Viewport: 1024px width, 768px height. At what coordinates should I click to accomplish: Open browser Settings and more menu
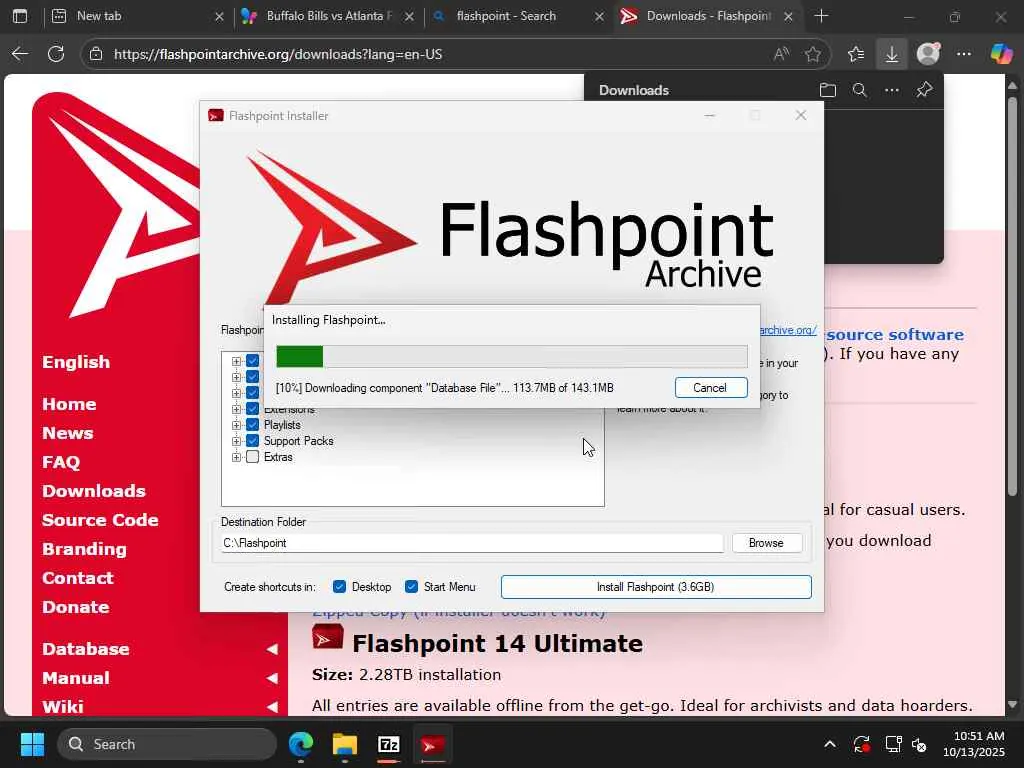tap(964, 54)
